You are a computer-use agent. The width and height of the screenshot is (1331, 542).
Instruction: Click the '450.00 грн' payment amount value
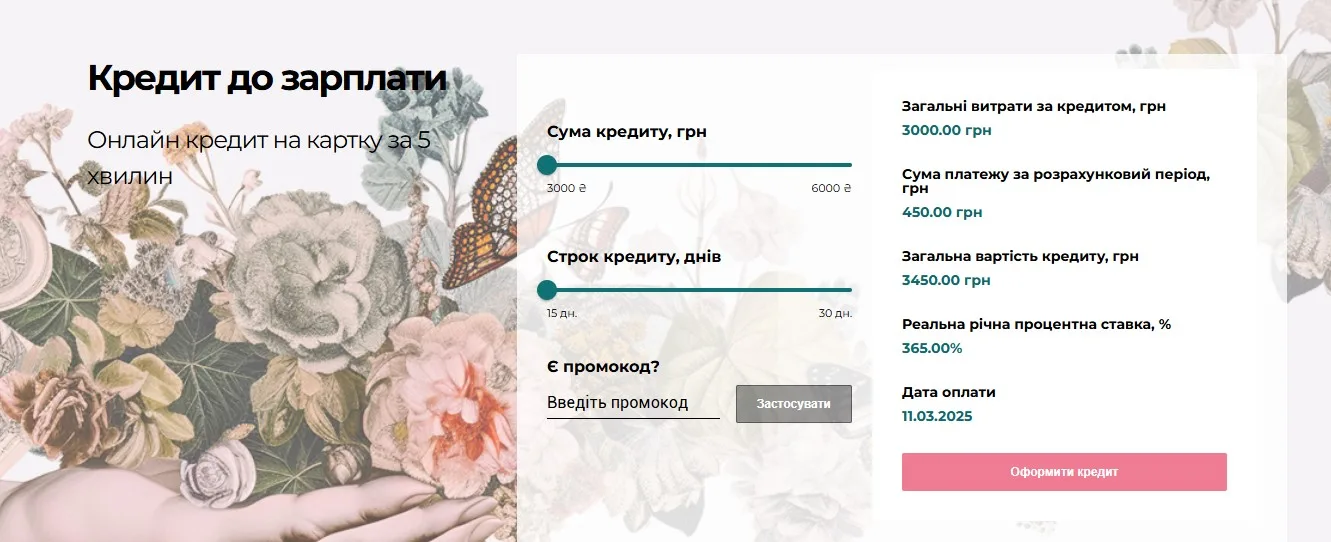coord(942,212)
